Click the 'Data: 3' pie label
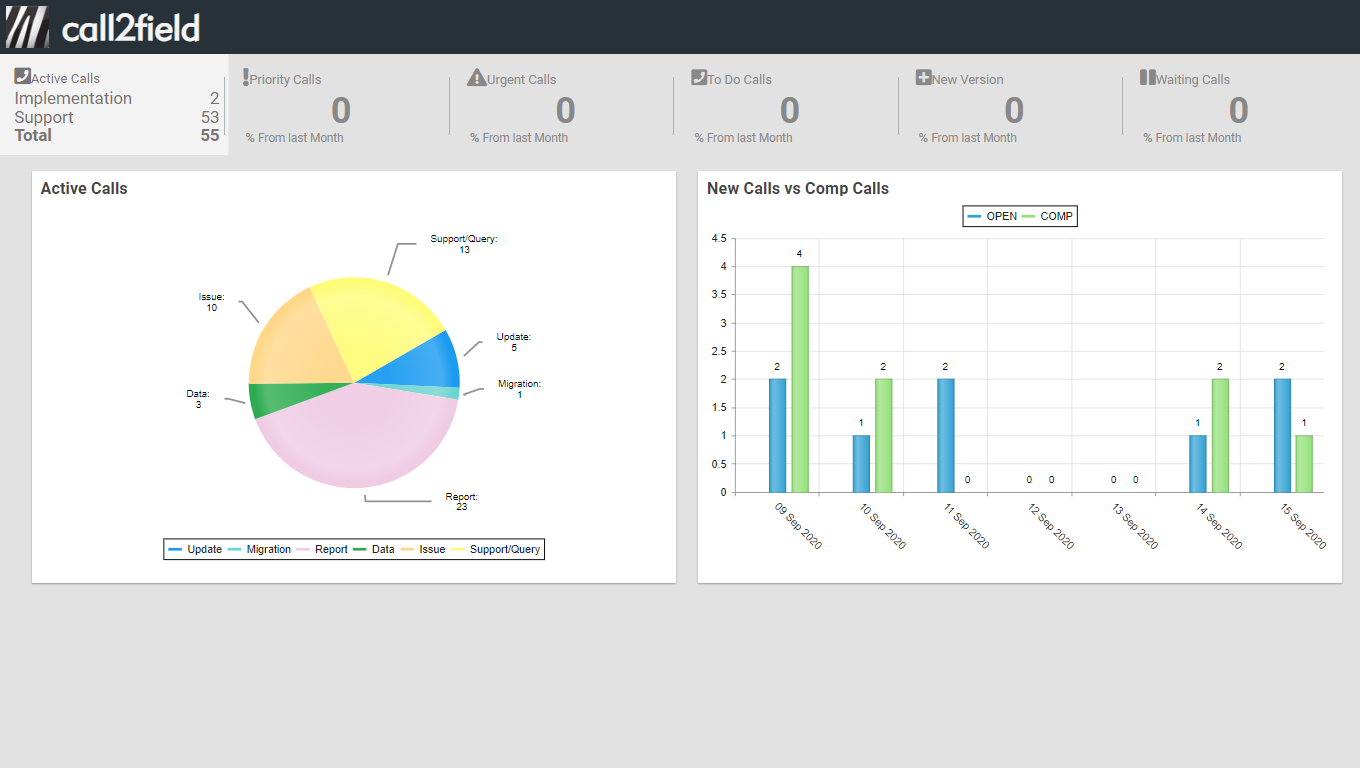The image size is (1360, 768). 198,399
